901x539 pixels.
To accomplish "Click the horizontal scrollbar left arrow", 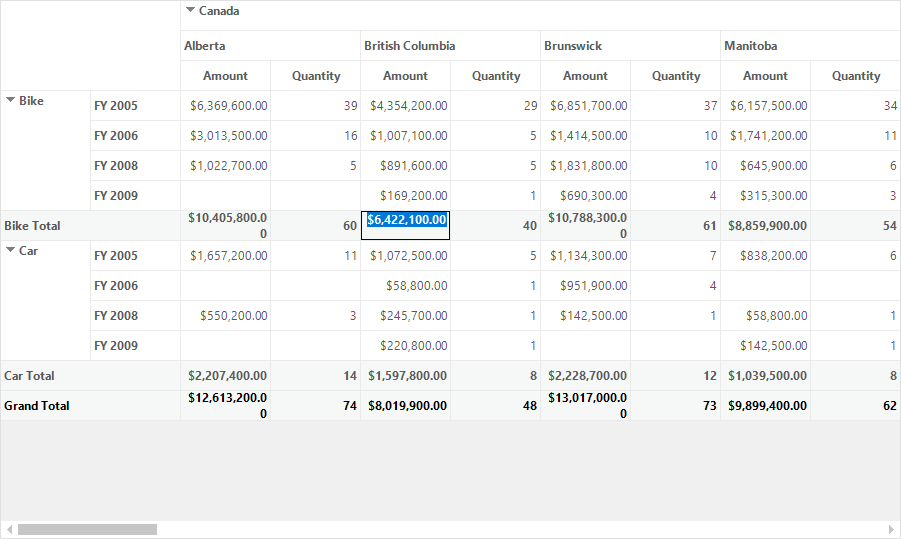I will click(9, 529).
